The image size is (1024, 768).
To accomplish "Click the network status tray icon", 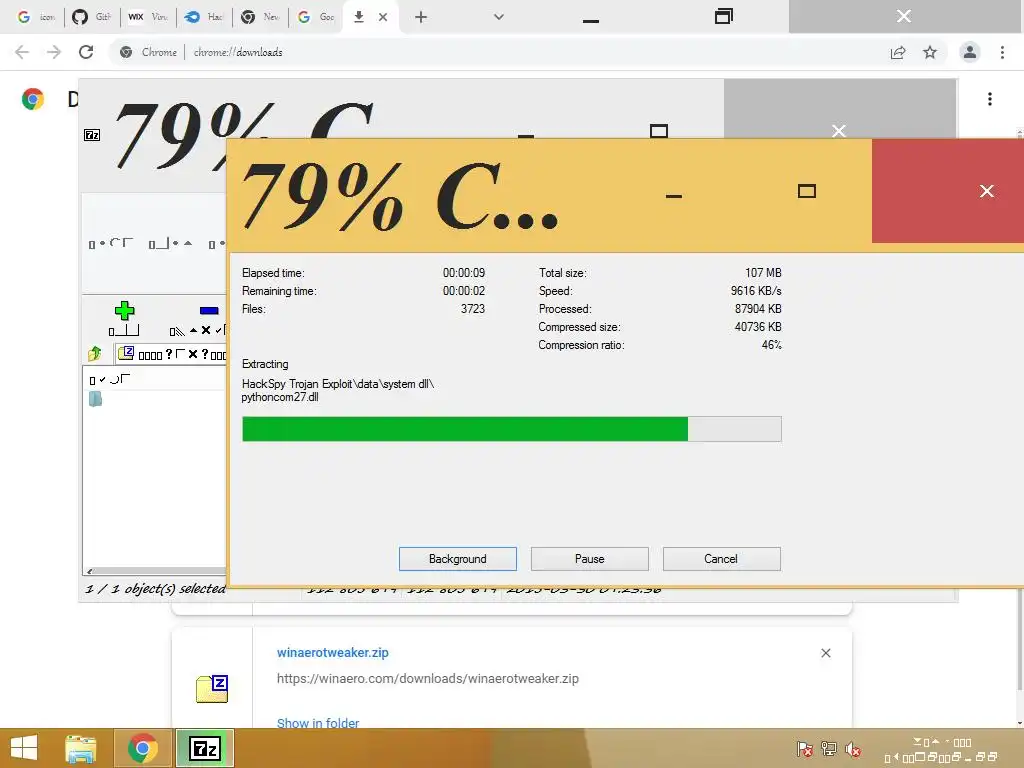I will (x=829, y=749).
